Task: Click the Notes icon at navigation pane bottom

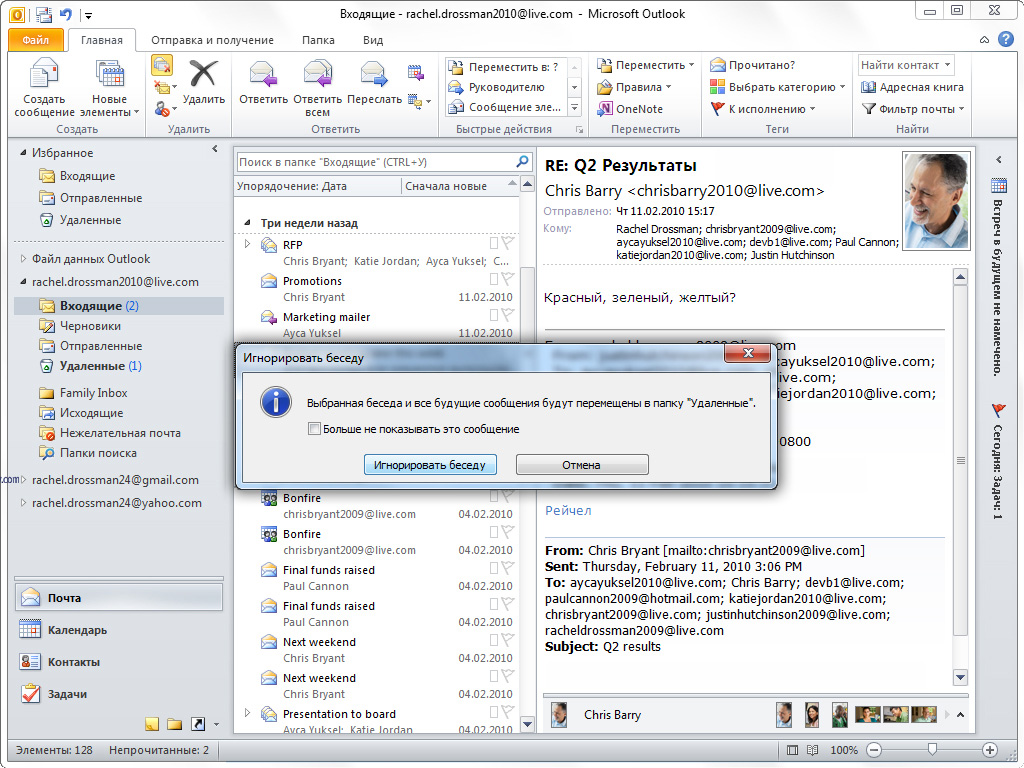Action: (152, 724)
